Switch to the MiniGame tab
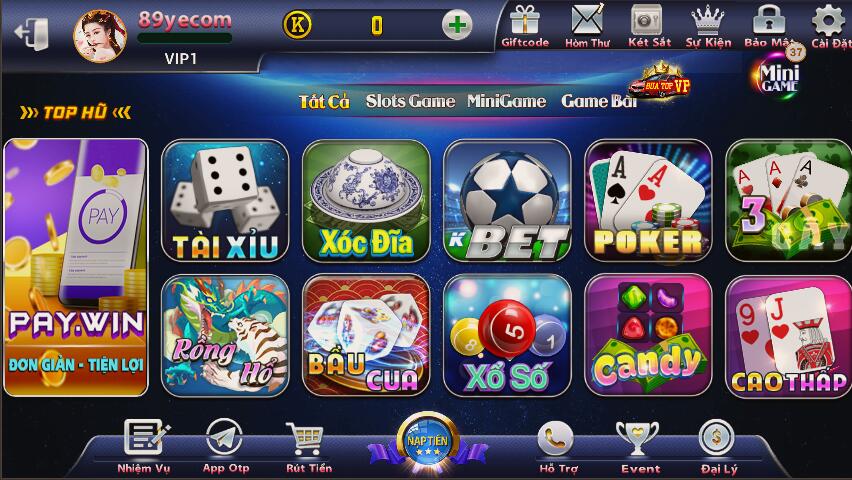Screen dimensions: 852x480 coord(506,101)
